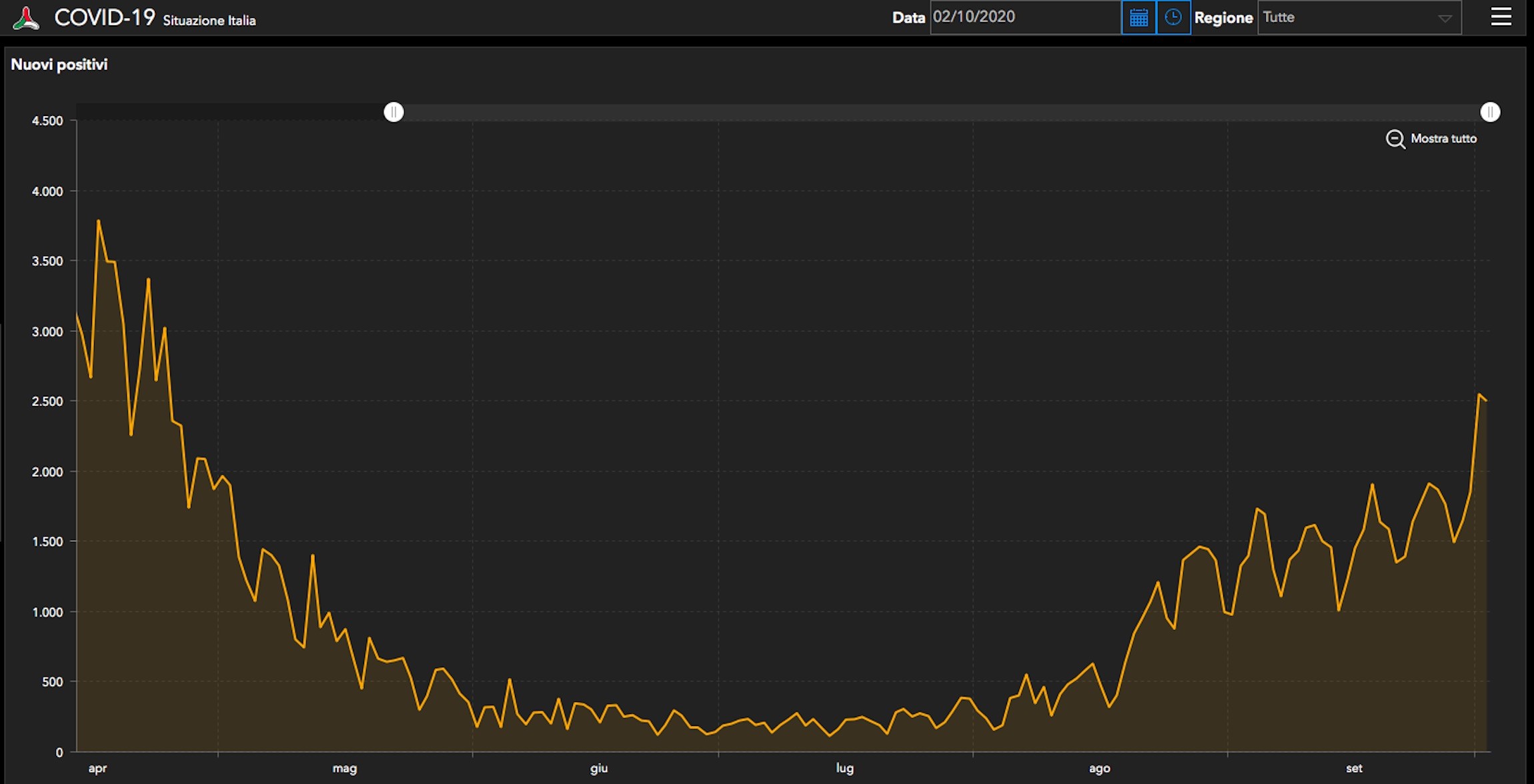Open the calendar date picker icon
The width and height of the screenshot is (1534, 784).
(x=1138, y=17)
